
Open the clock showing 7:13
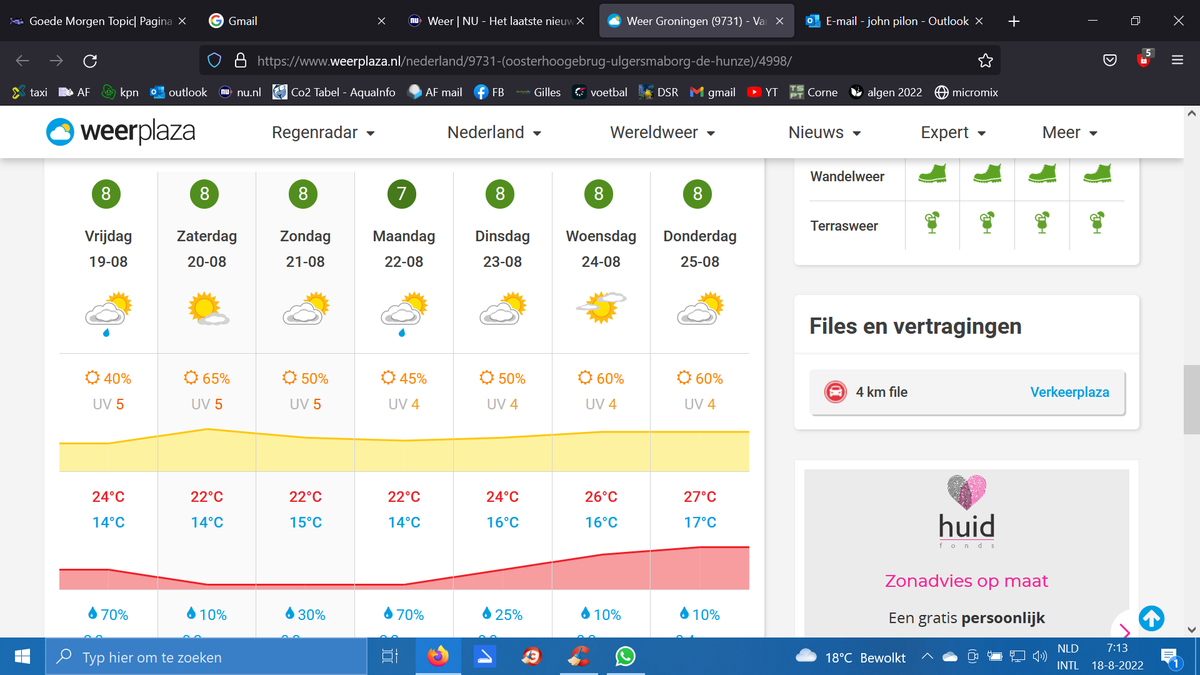(1118, 648)
